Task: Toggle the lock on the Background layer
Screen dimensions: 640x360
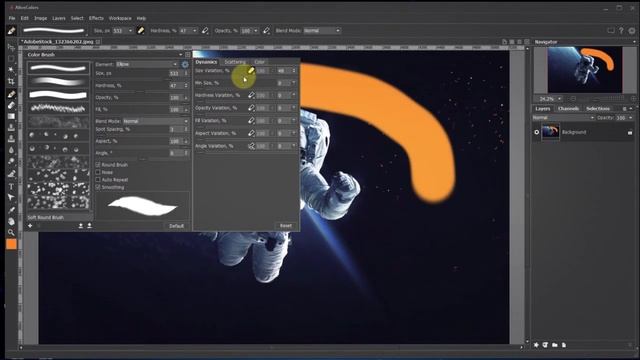Action: click(630, 132)
